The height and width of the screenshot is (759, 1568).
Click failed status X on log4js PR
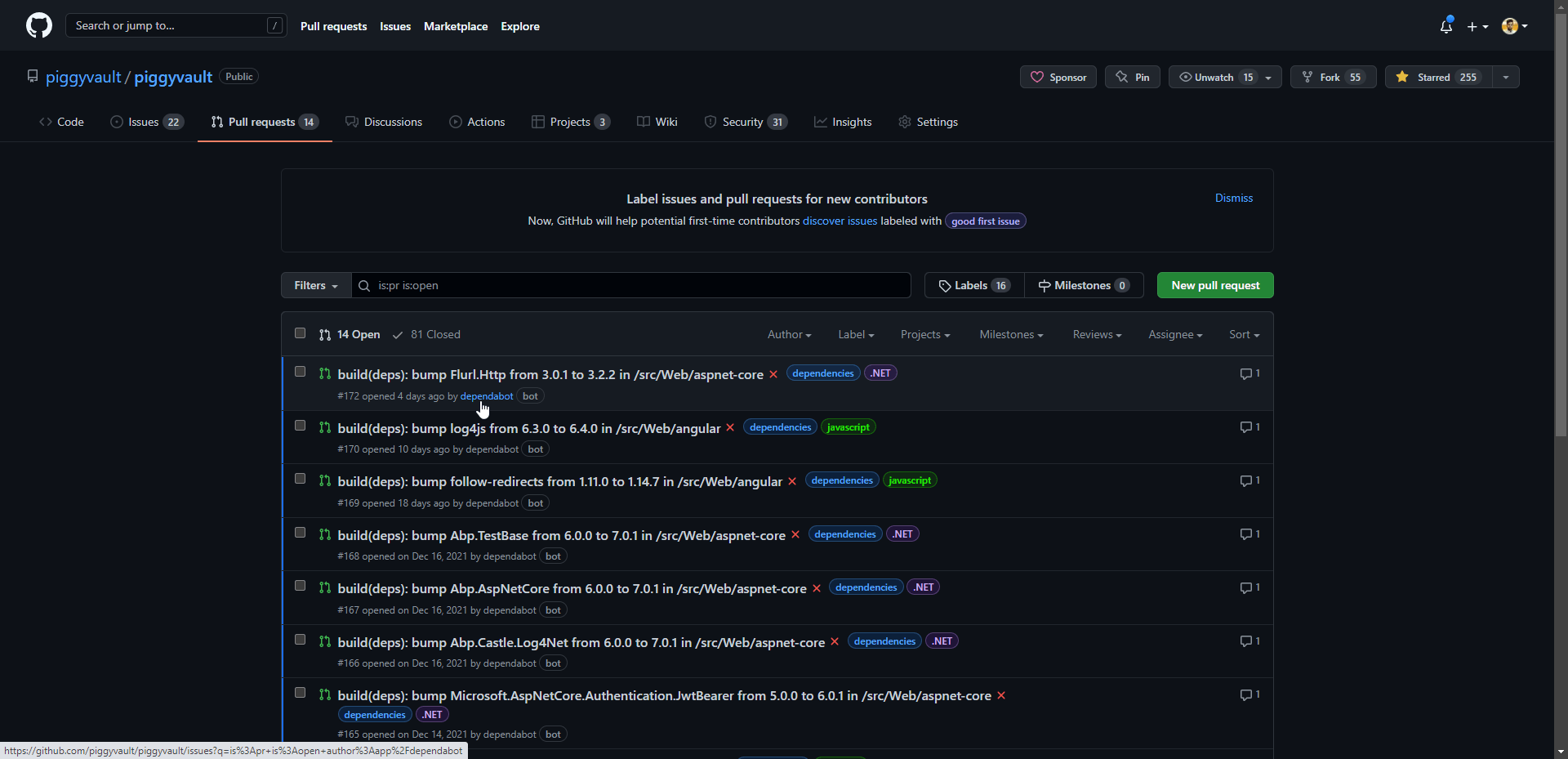pyautogui.click(x=730, y=427)
